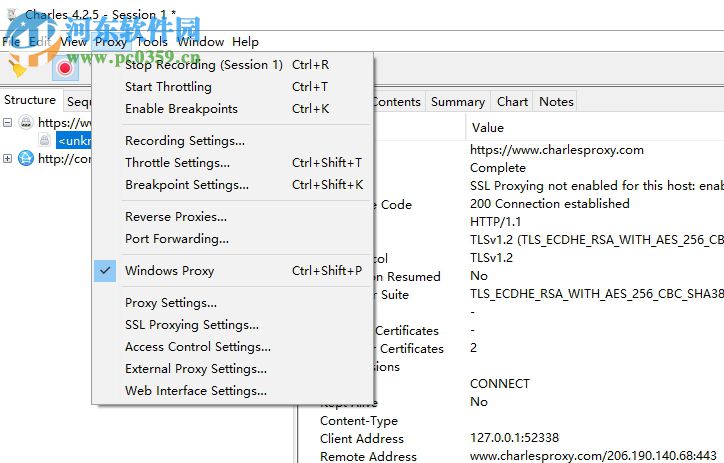The height and width of the screenshot is (463, 724).
Task: Switch to the Summary tab
Action: click(x=458, y=102)
